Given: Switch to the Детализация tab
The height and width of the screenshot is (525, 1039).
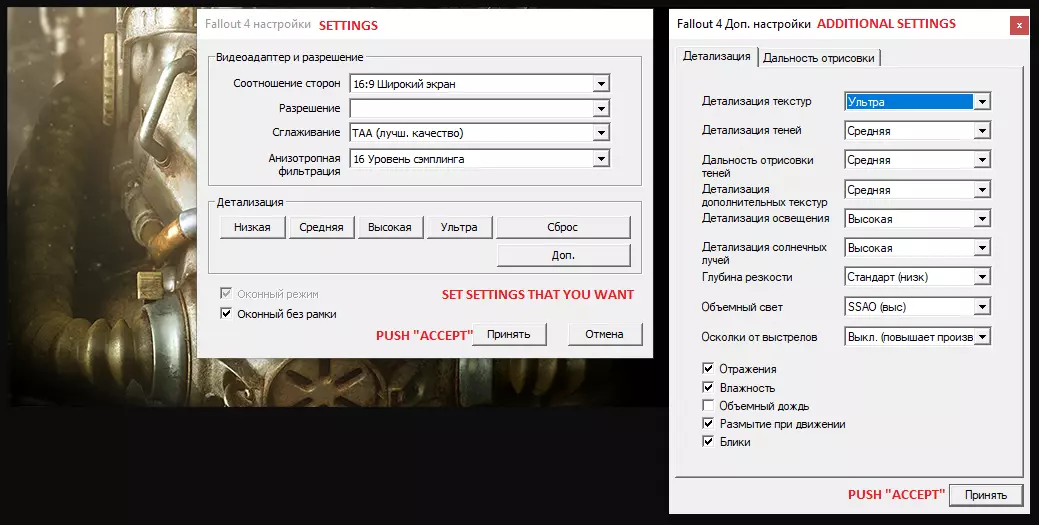Looking at the screenshot, I should [x=716, y=56].
